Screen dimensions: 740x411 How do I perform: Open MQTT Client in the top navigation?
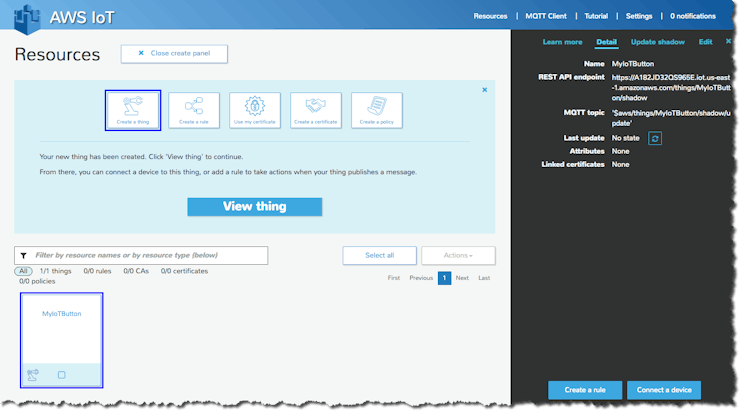pos(546,16)
